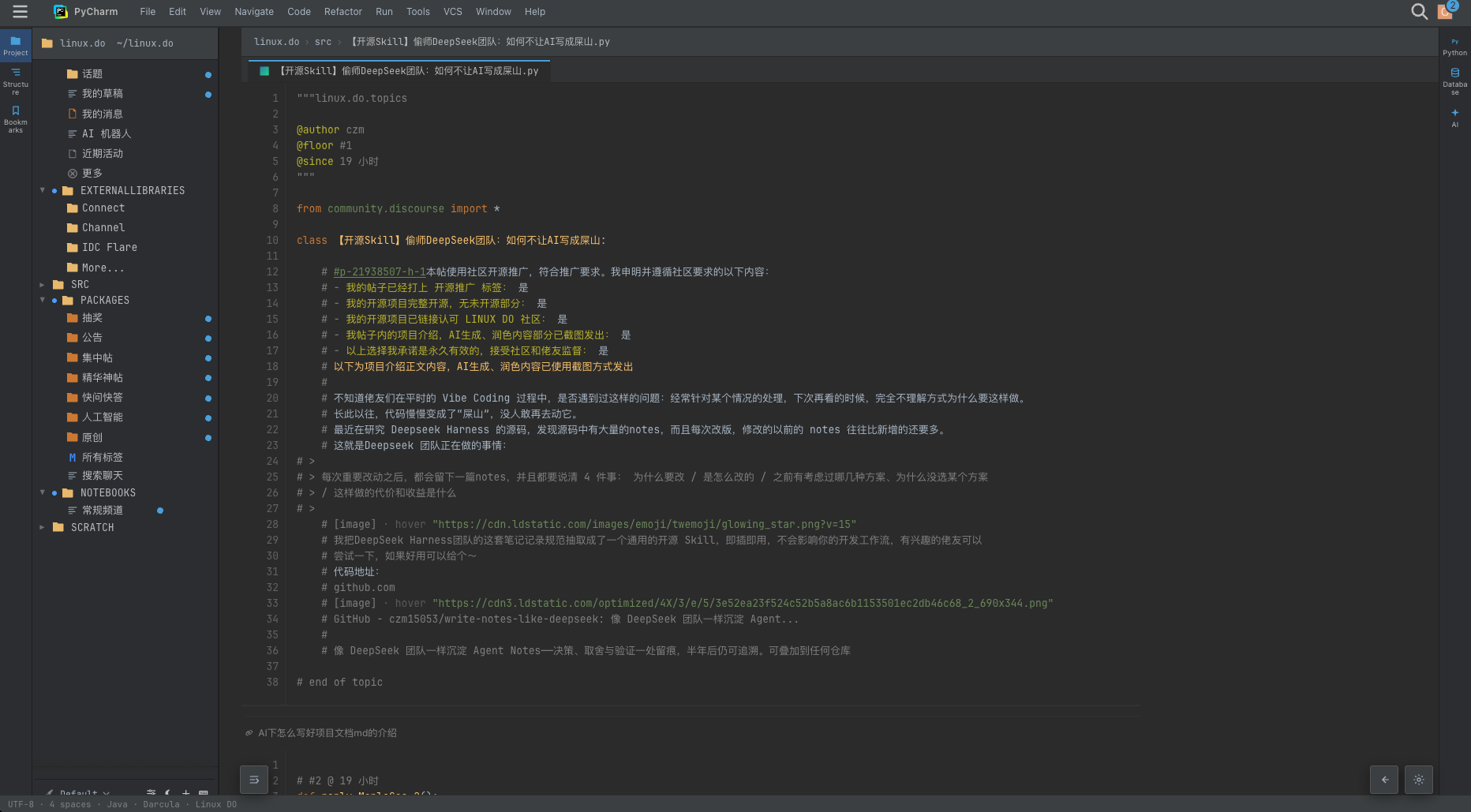This screenshot has height=812, width=1471.
Task: Collapse the PACKAGES node
Action: click(43, 301)
